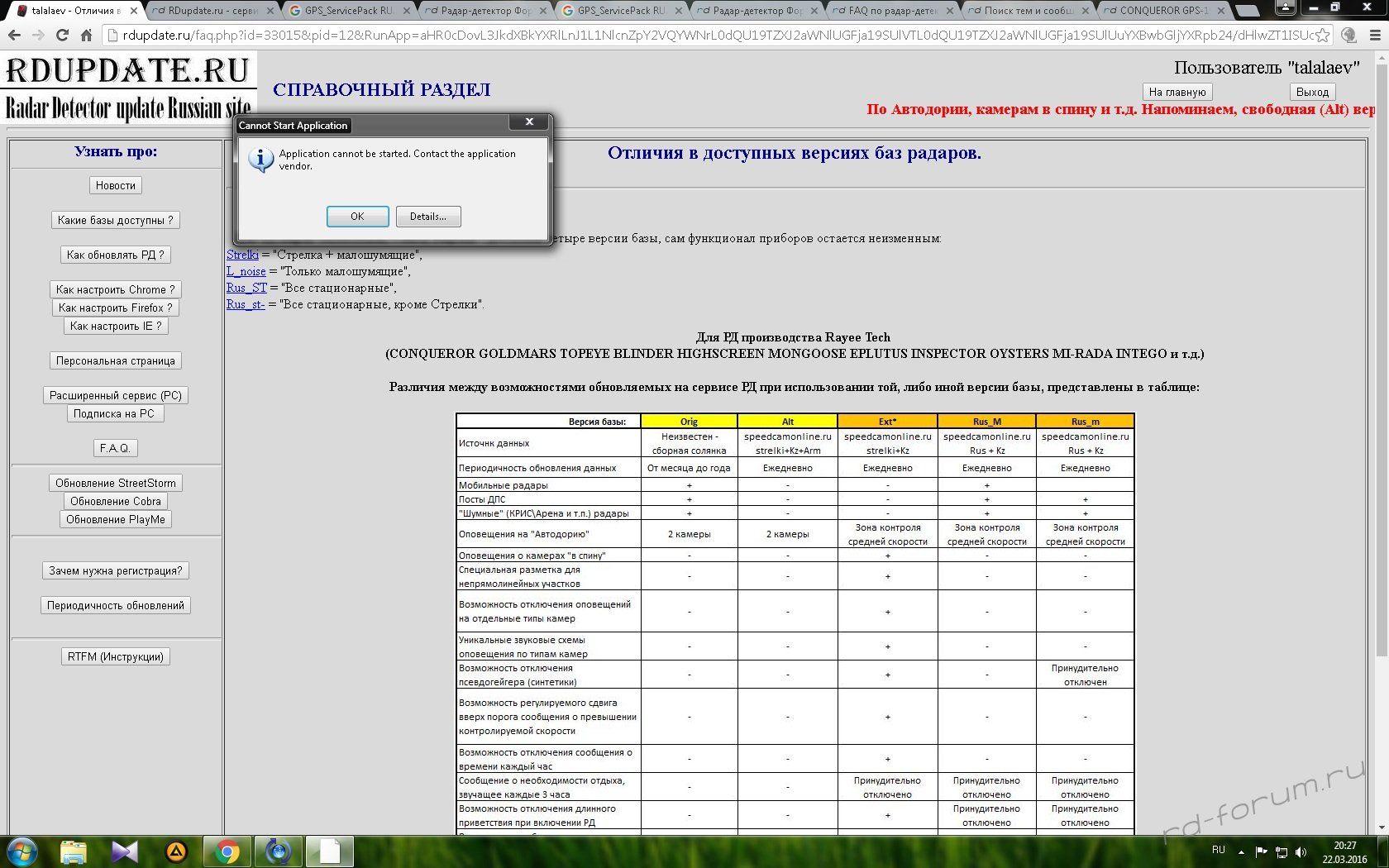1389x868 pixels.
Task: Click Подписка на PC button
Action: (114, 413)
